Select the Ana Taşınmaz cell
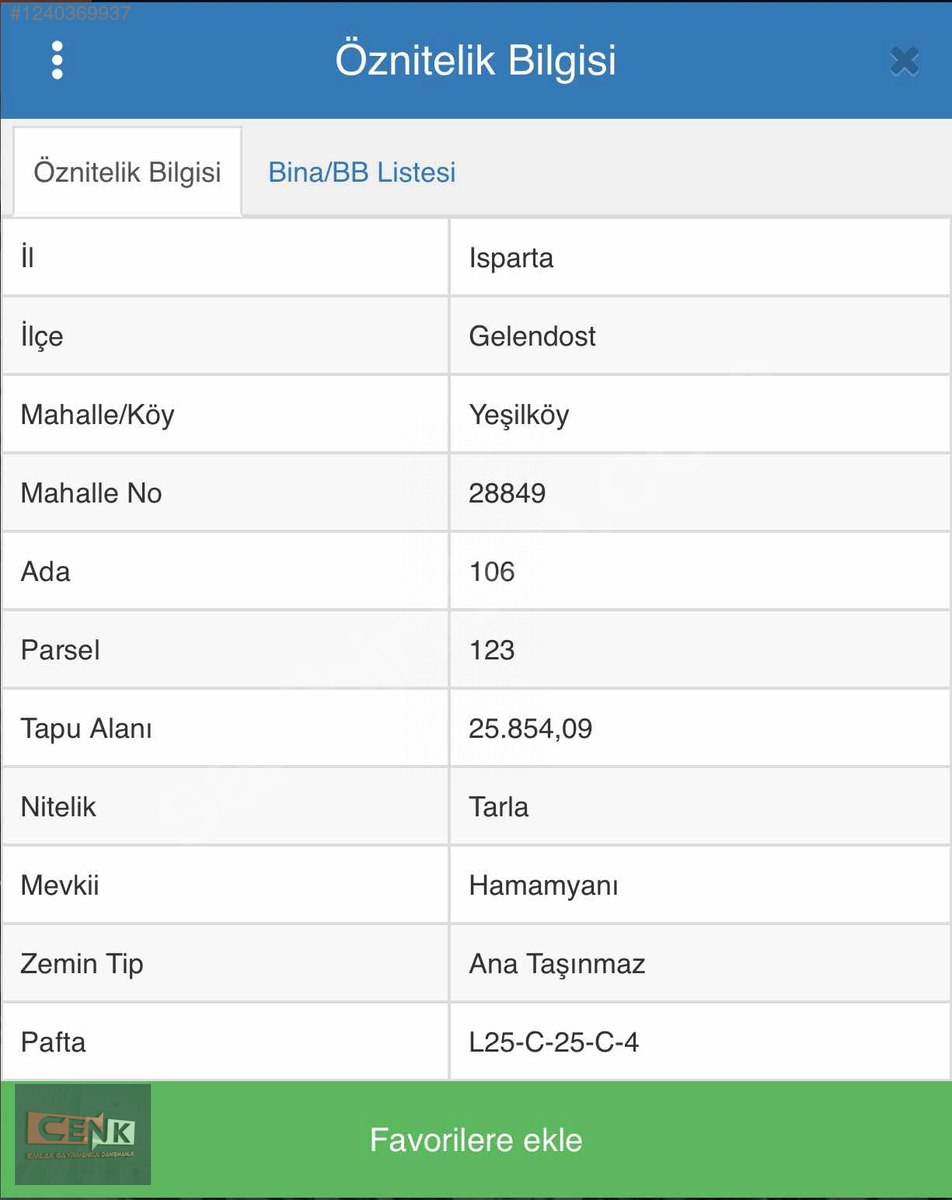 [x=699, y=963]
